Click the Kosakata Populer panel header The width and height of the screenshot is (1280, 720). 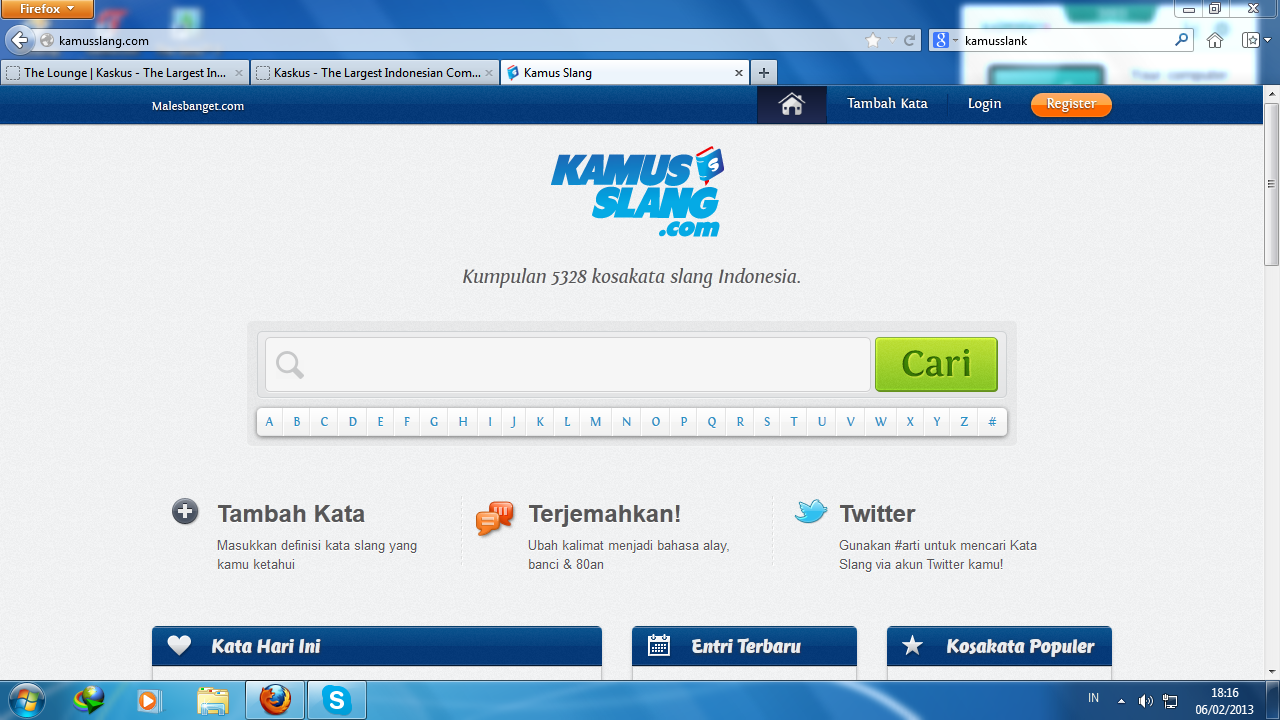(999, 646)
